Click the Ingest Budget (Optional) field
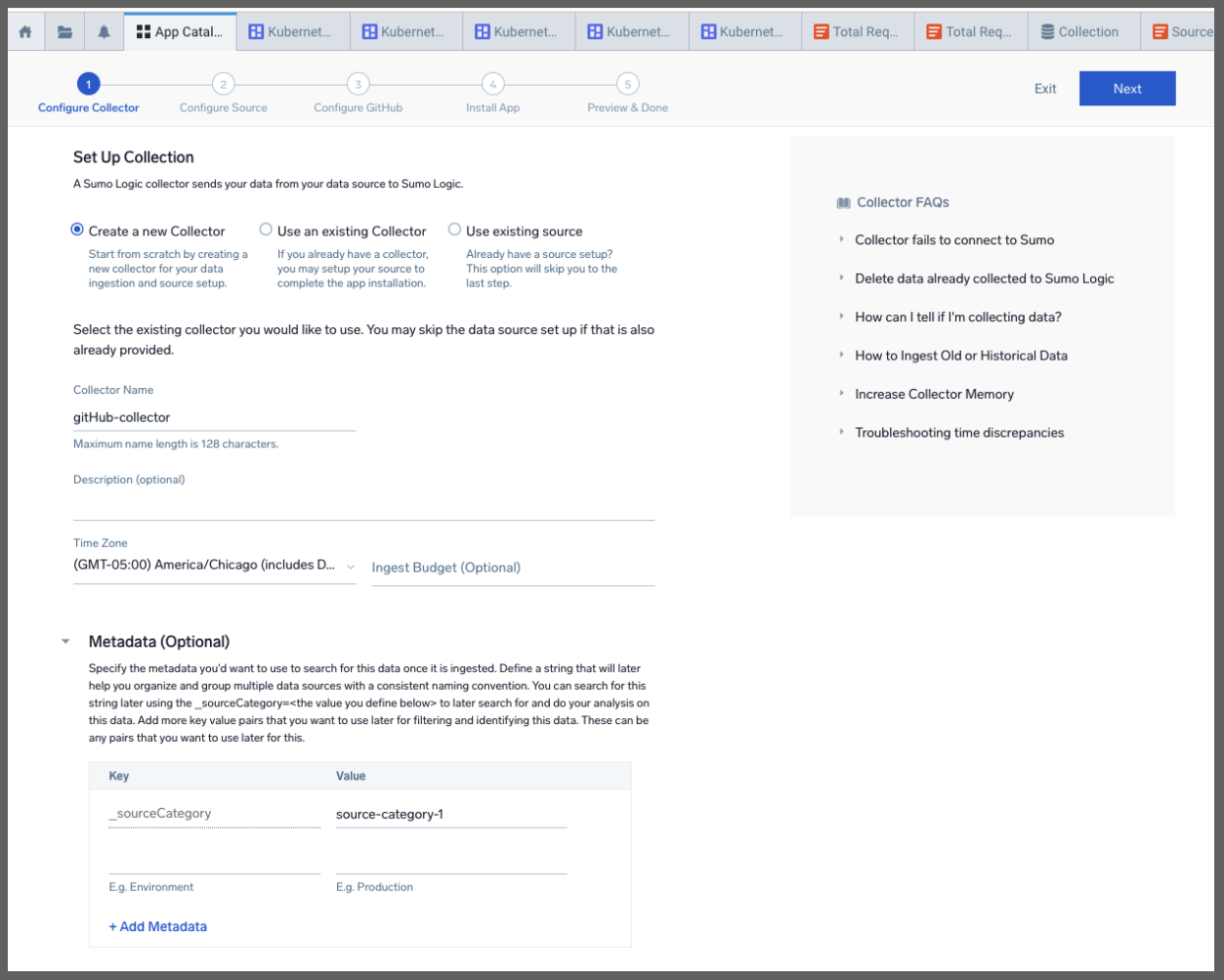The width and height of the screenshot is (1224, 980). point(513,568)
